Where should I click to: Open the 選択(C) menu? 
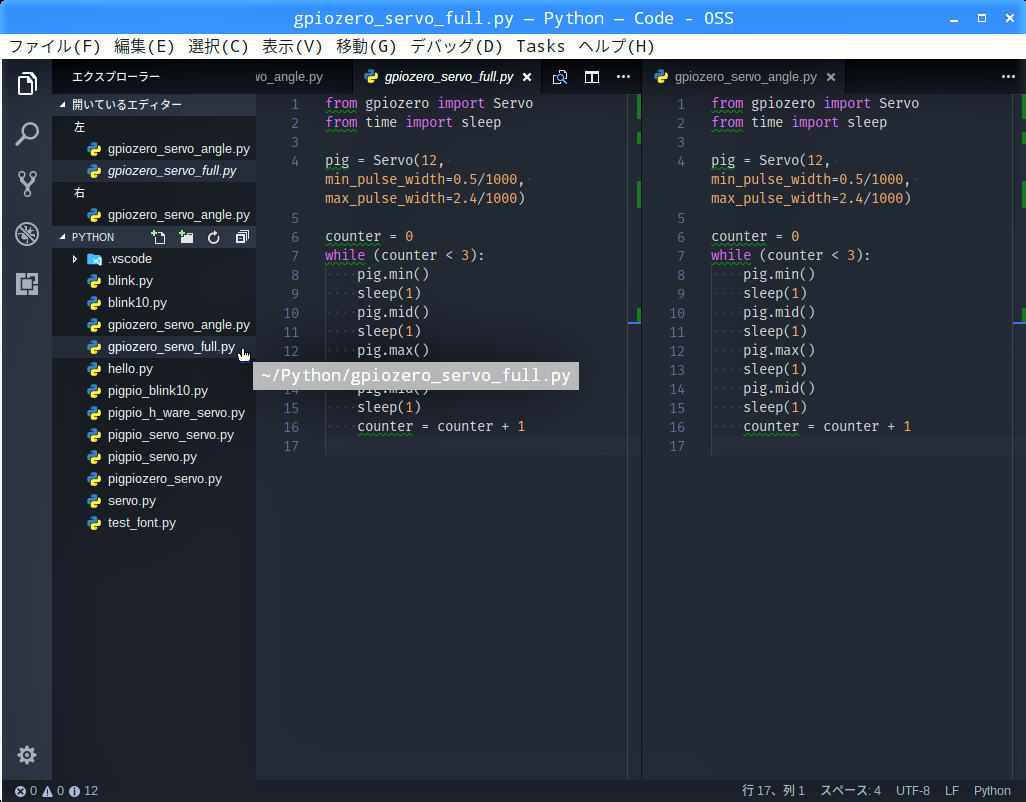pos(218,46)
